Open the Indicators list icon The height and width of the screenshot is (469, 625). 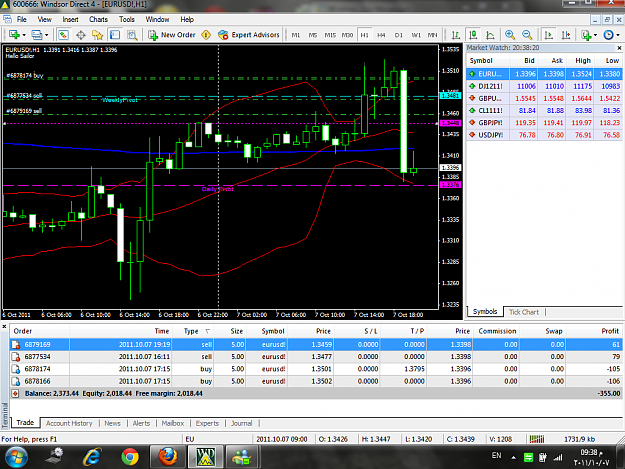(x=586, y=35)
